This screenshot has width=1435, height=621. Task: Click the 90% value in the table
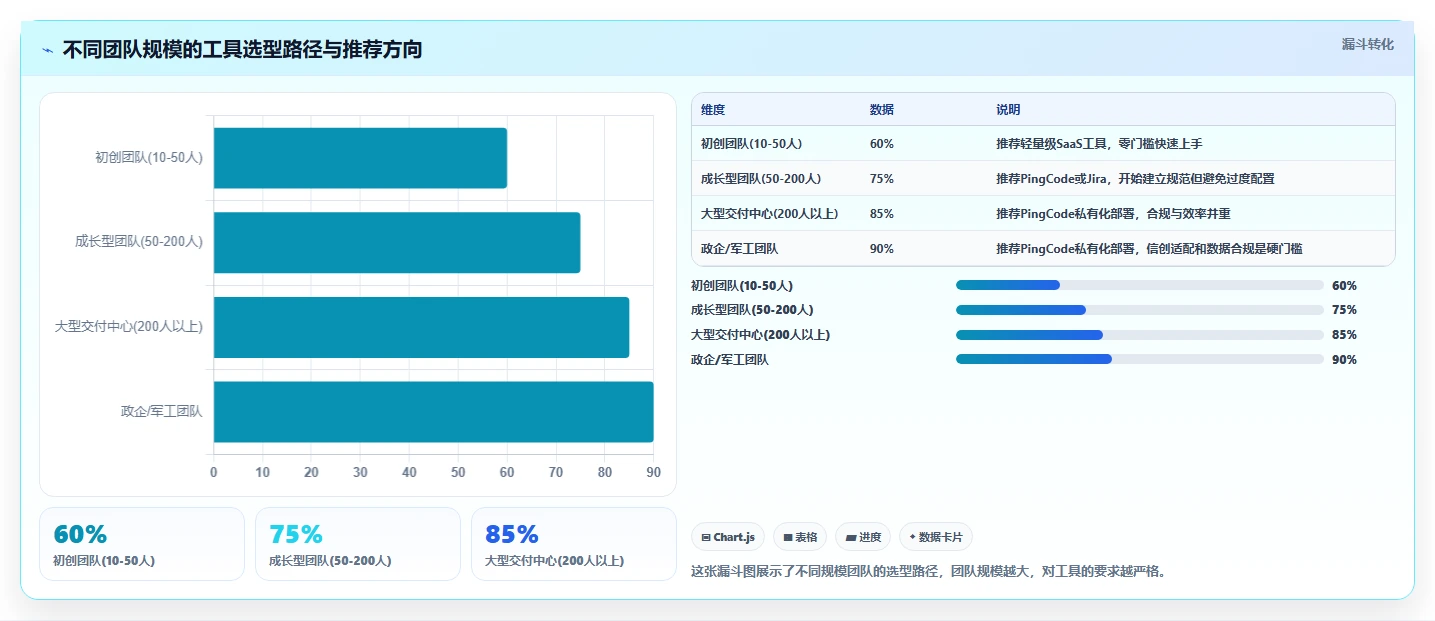pyautogui.click(x=882, y=249)
